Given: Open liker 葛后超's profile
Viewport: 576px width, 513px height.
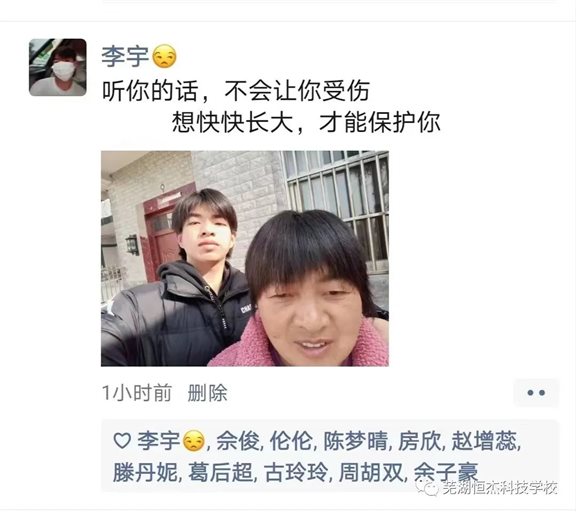Looking at the screenshot, I should pyautogui.click(x=221, y=472).
